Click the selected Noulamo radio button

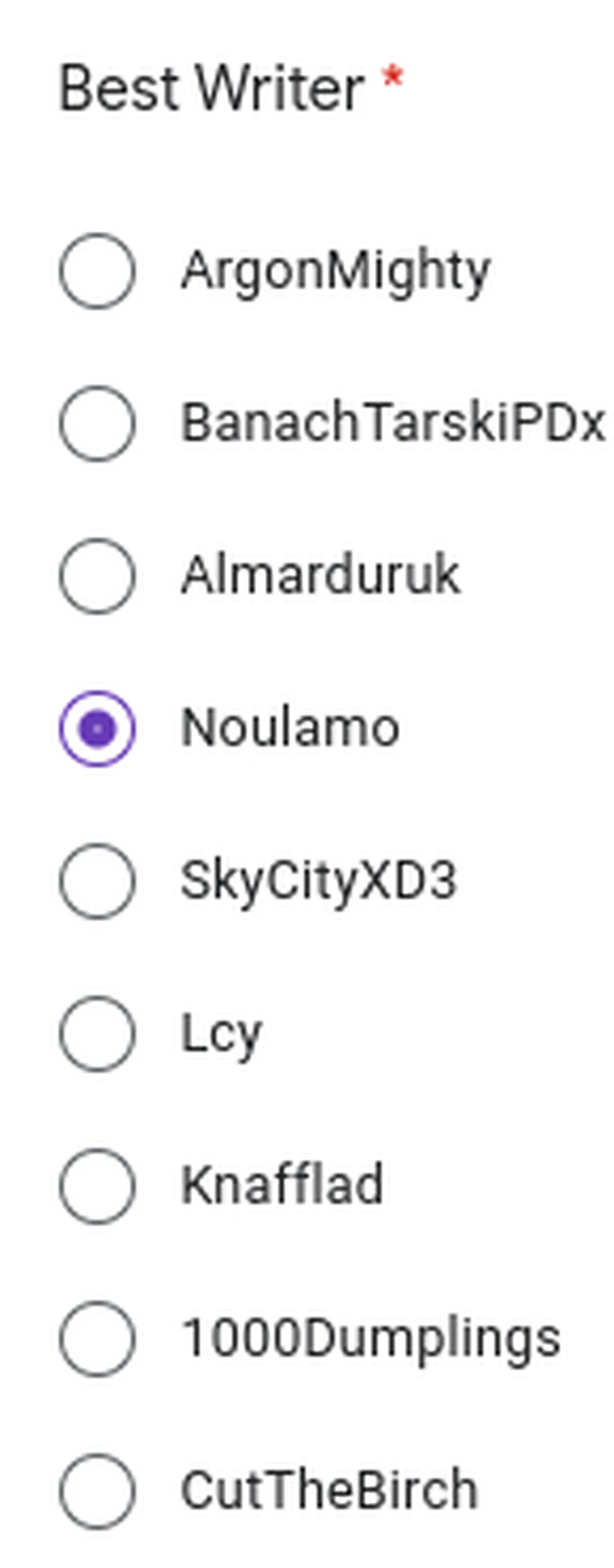97,729
